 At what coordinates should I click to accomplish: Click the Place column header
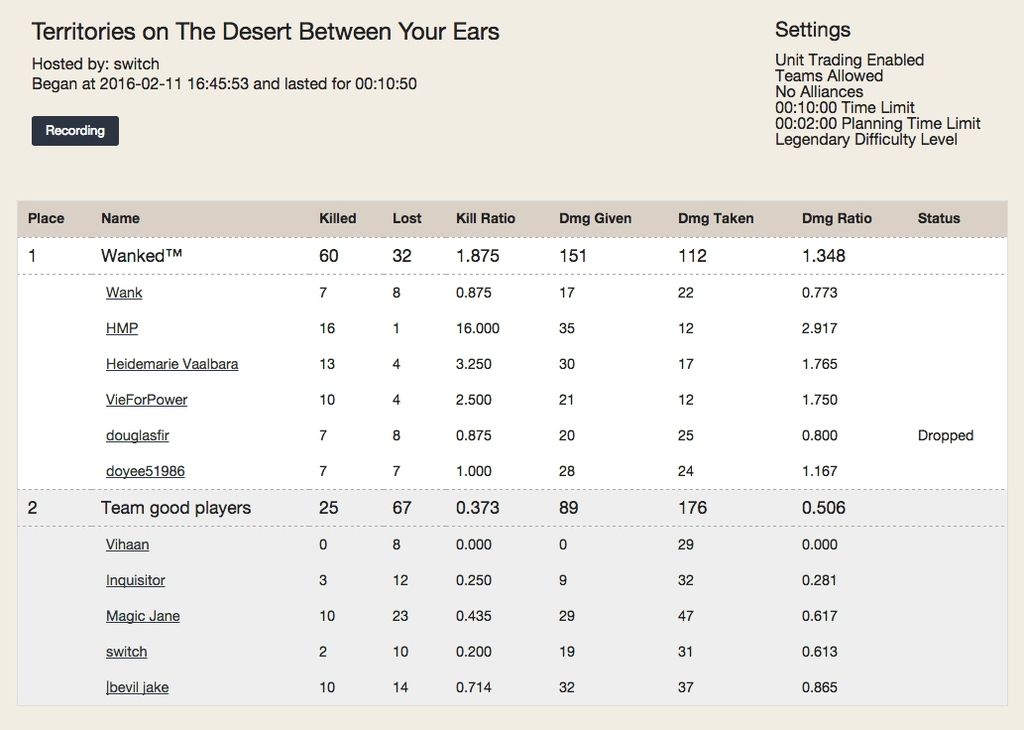point(46,219)
